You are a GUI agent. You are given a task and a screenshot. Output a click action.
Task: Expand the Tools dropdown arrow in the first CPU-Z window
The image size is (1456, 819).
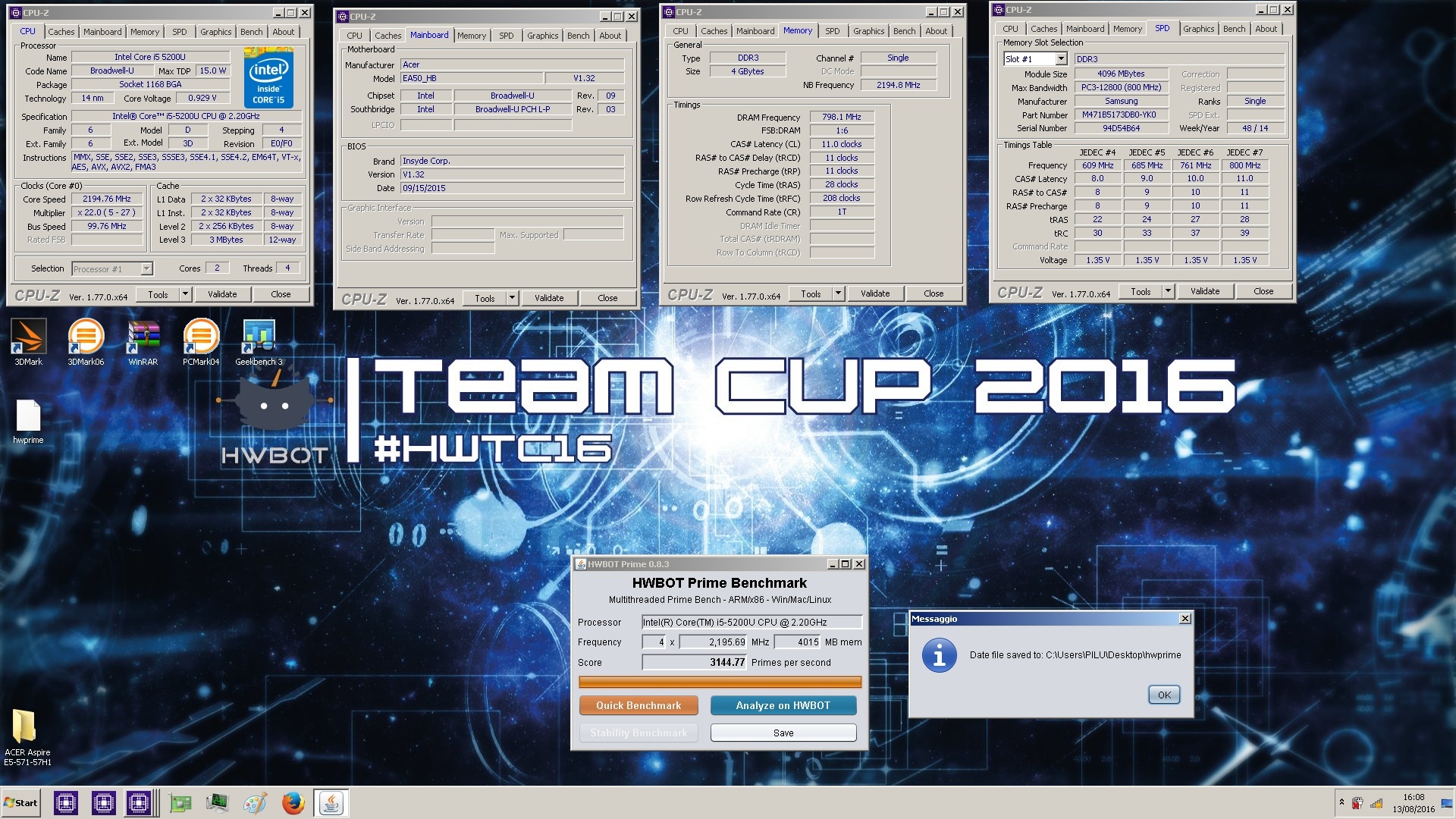184,294
